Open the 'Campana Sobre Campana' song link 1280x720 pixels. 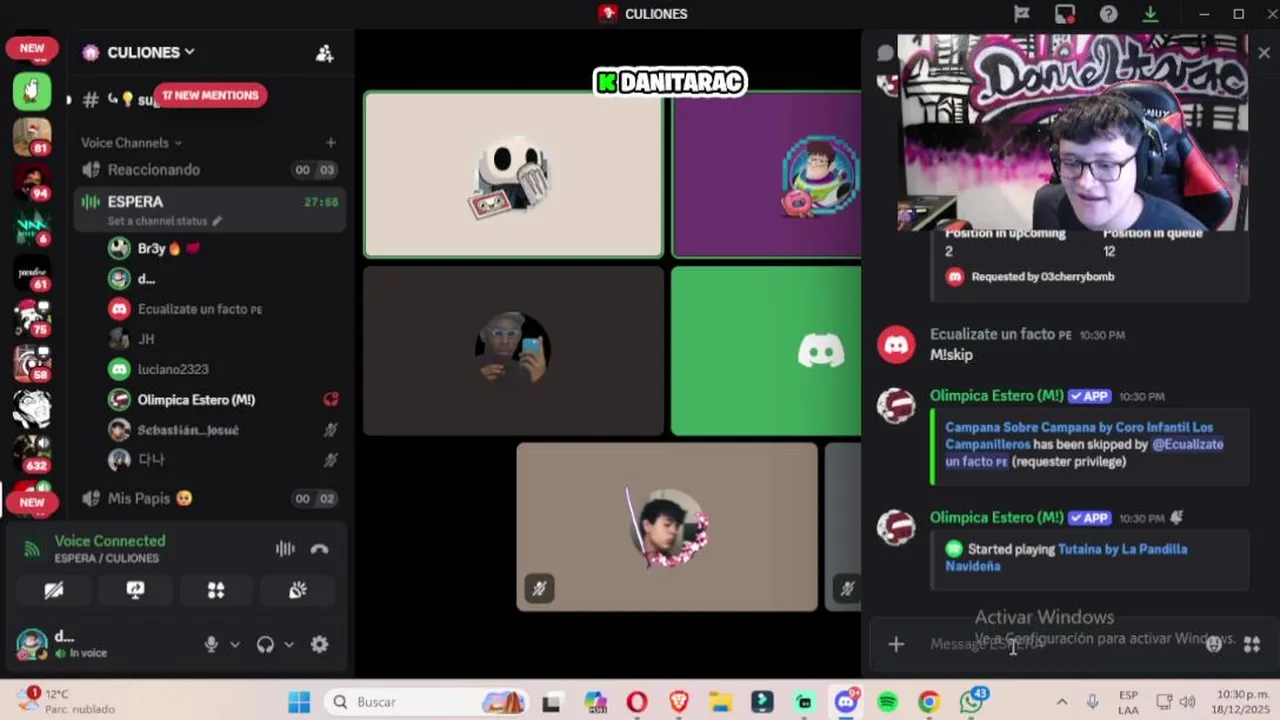[x=1079, y=436]
